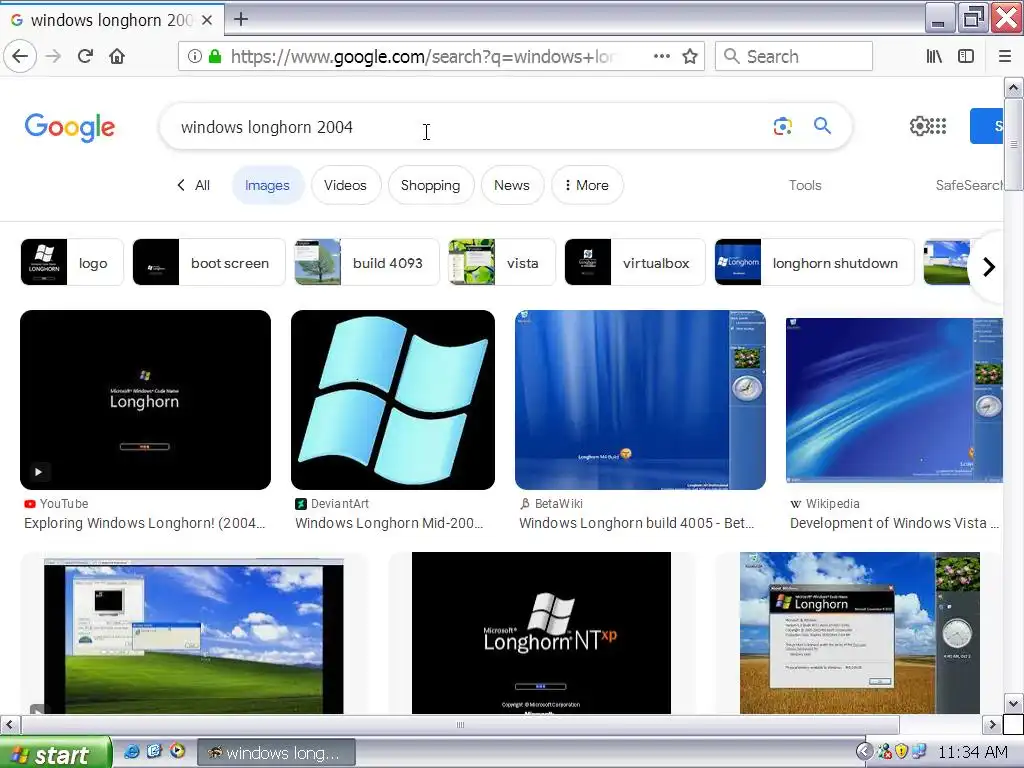Click the blue magnifier search icon
Viewport: 1024px width, 768px height.
point(822,125)
